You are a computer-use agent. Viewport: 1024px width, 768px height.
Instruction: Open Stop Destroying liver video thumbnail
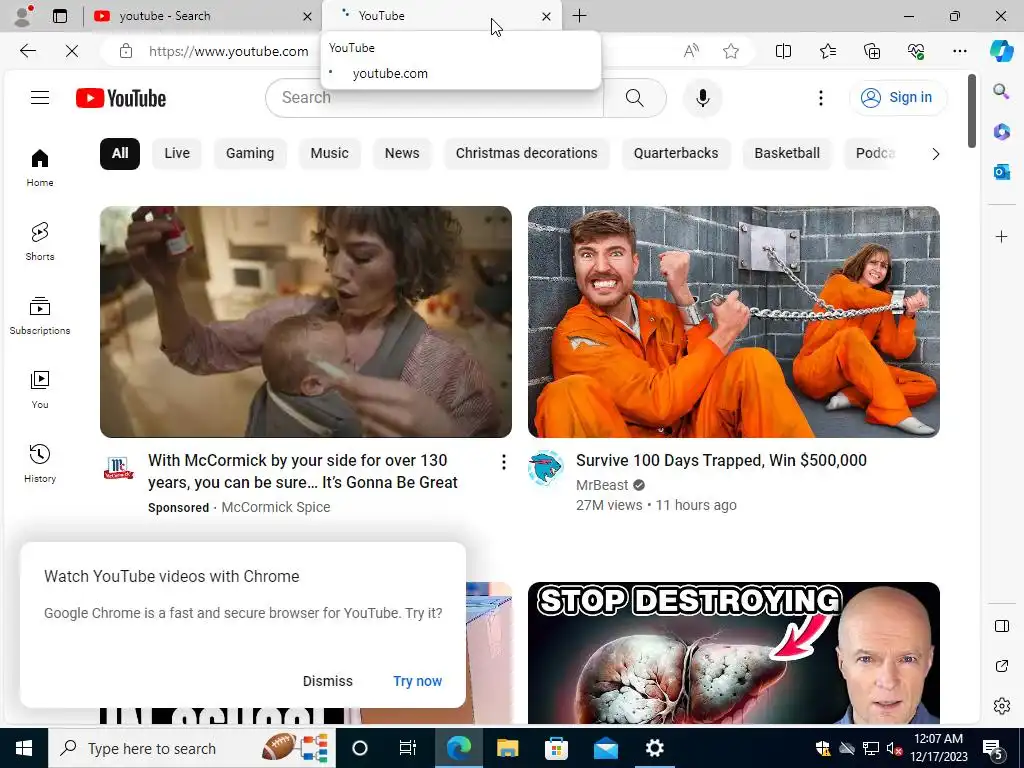point(734,653)
